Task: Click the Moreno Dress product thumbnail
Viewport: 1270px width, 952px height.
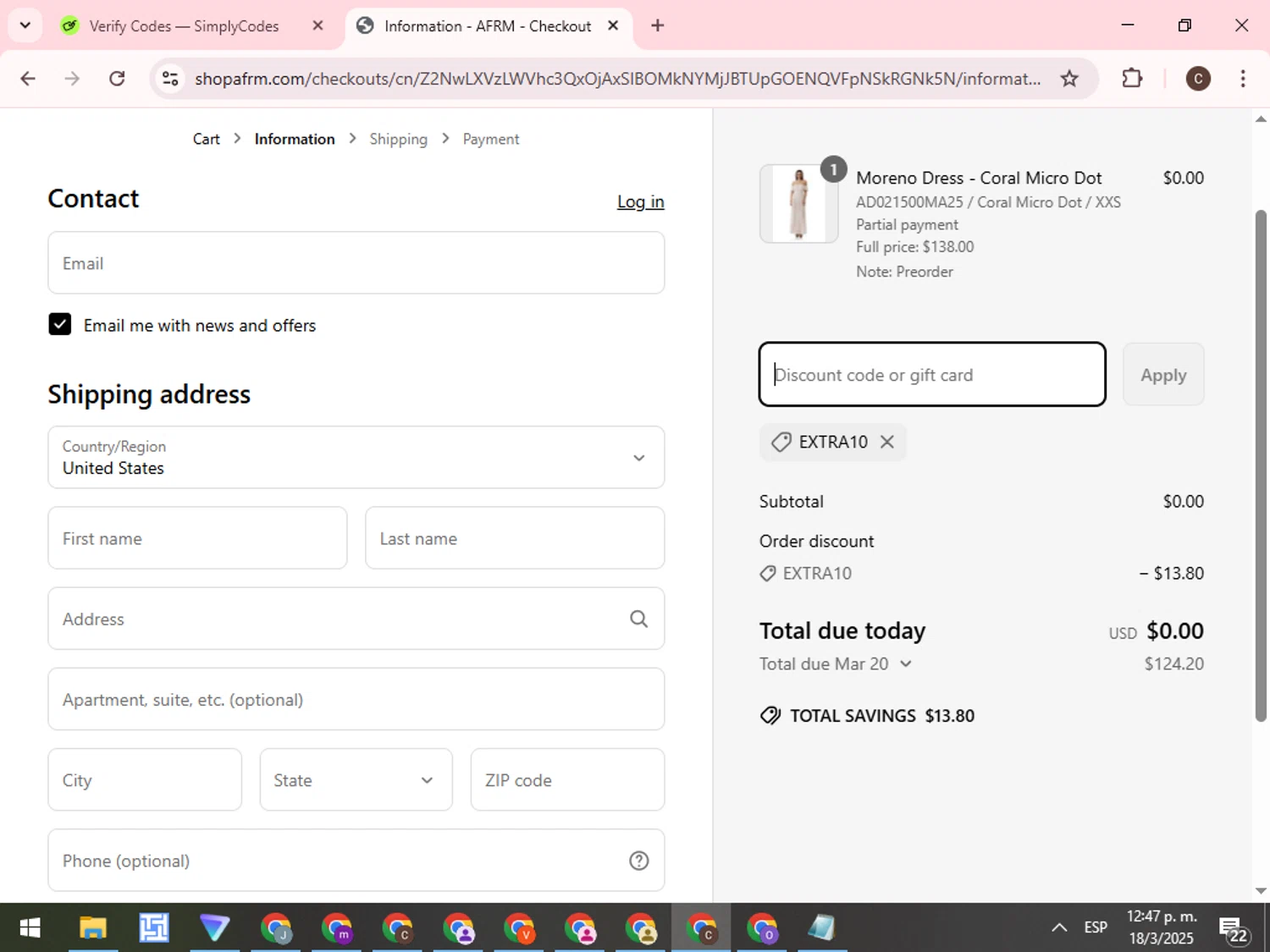Action: pos(798,204)
